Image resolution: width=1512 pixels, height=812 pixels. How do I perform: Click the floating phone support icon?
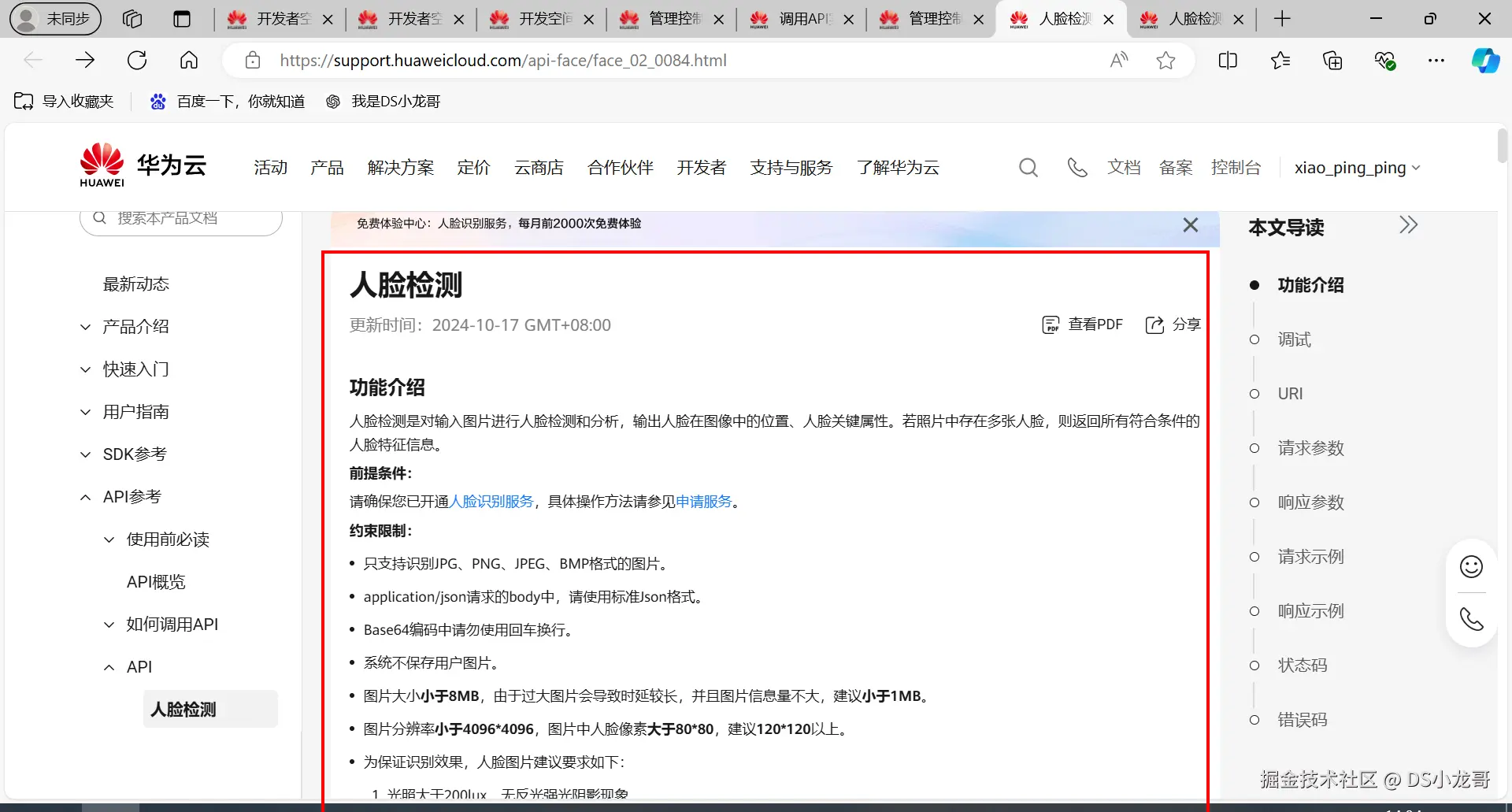1471,619
